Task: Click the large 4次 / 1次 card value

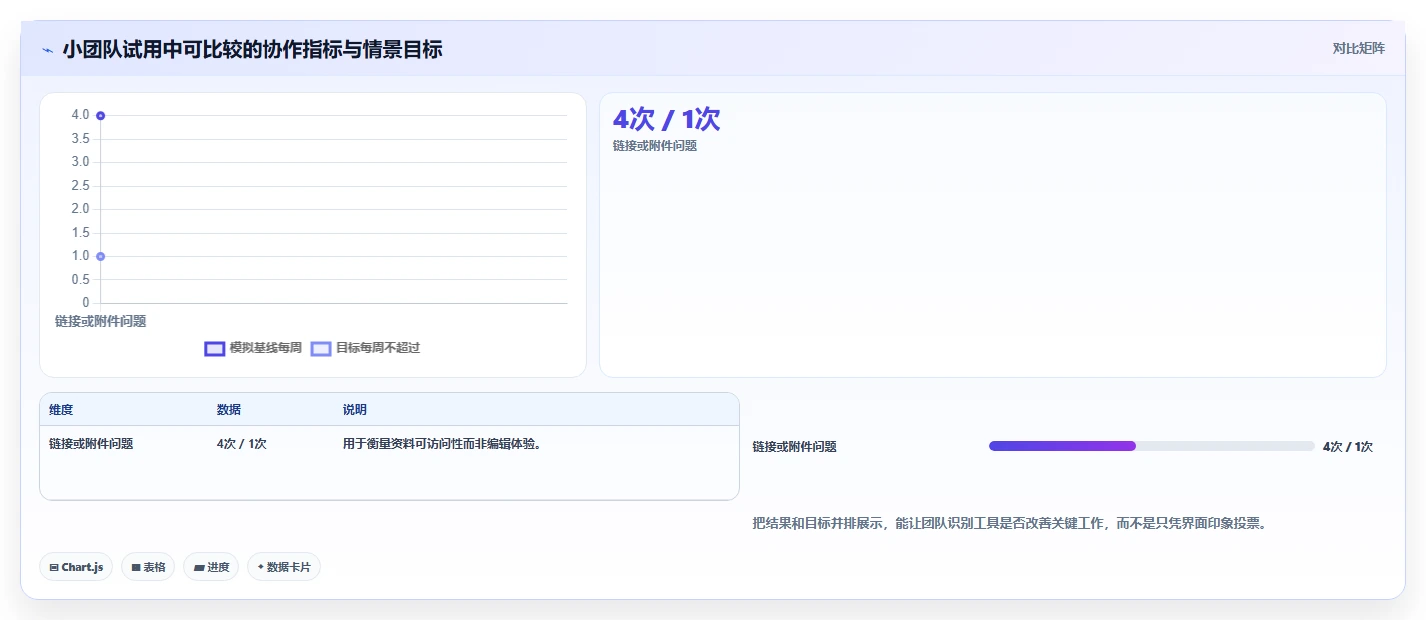Action: coord(666,119)
